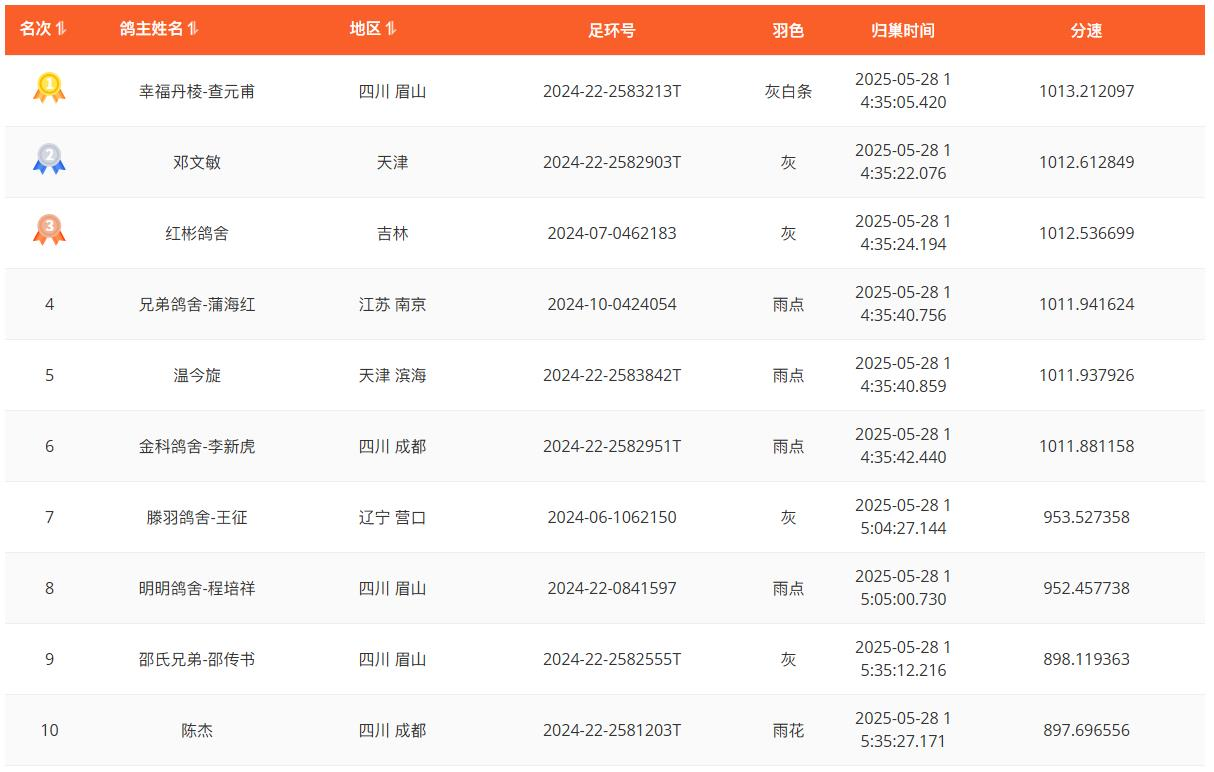Click the 羽色 column header
The width and height of the screenshot is (1214, 772).
pyautogui.click(x=788, y=31)
